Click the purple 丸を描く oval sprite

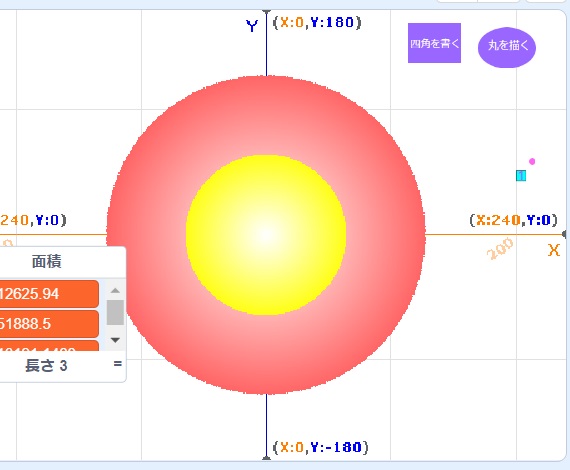[507, 47]
